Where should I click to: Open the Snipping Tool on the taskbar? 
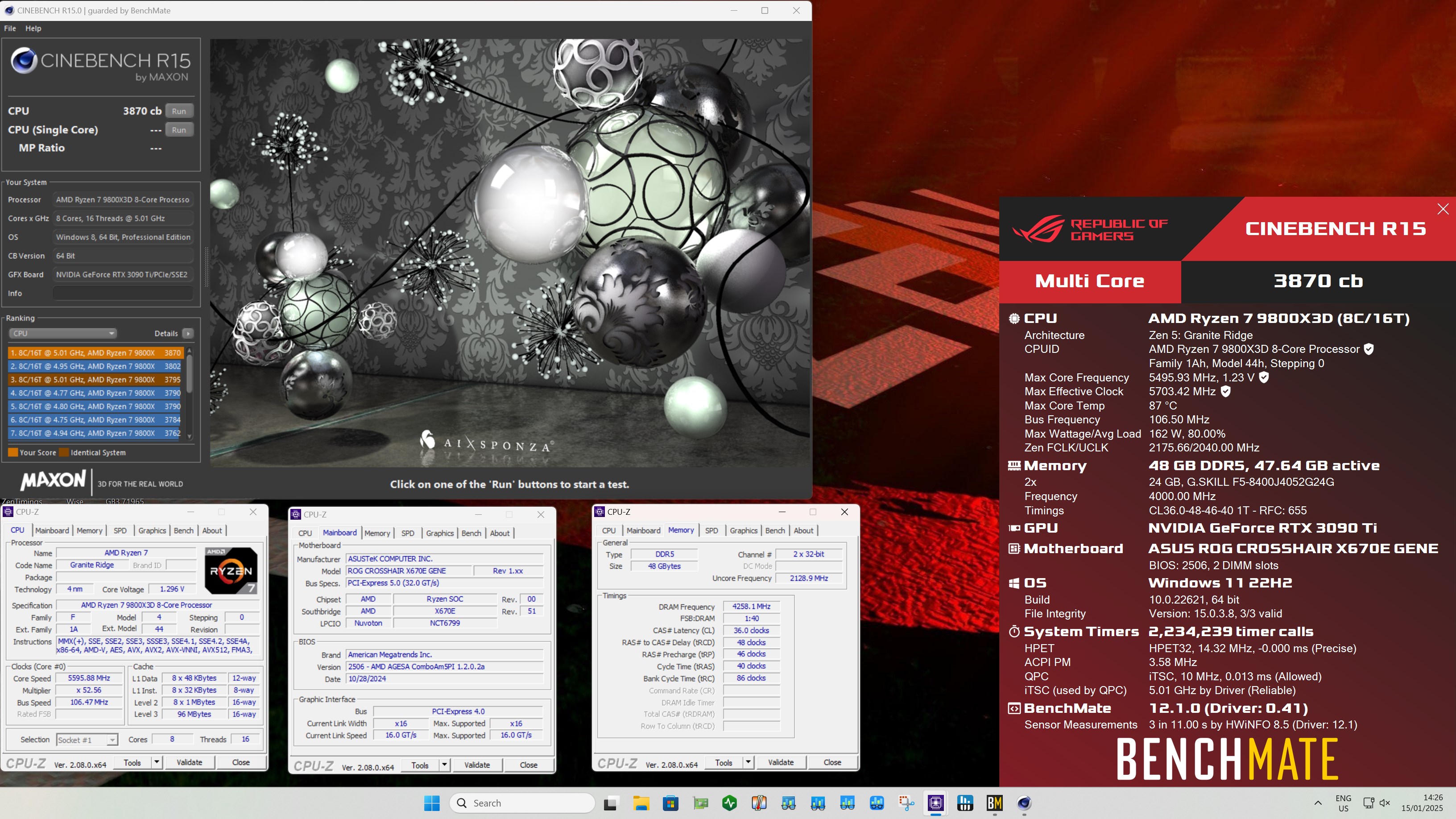tap(906, 803)
